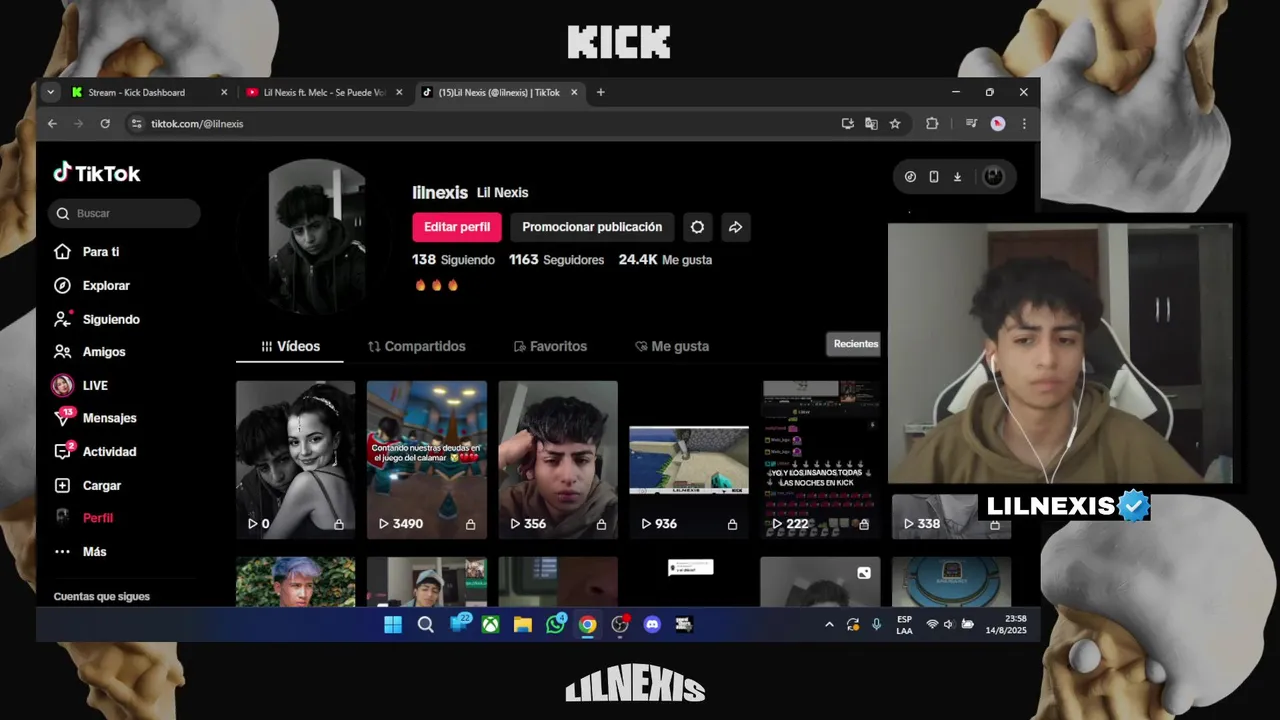Image resolution: width=1280 pixels, height=720 pixels.
Task: Switch to the Favoritos tab
Action: 550,346
